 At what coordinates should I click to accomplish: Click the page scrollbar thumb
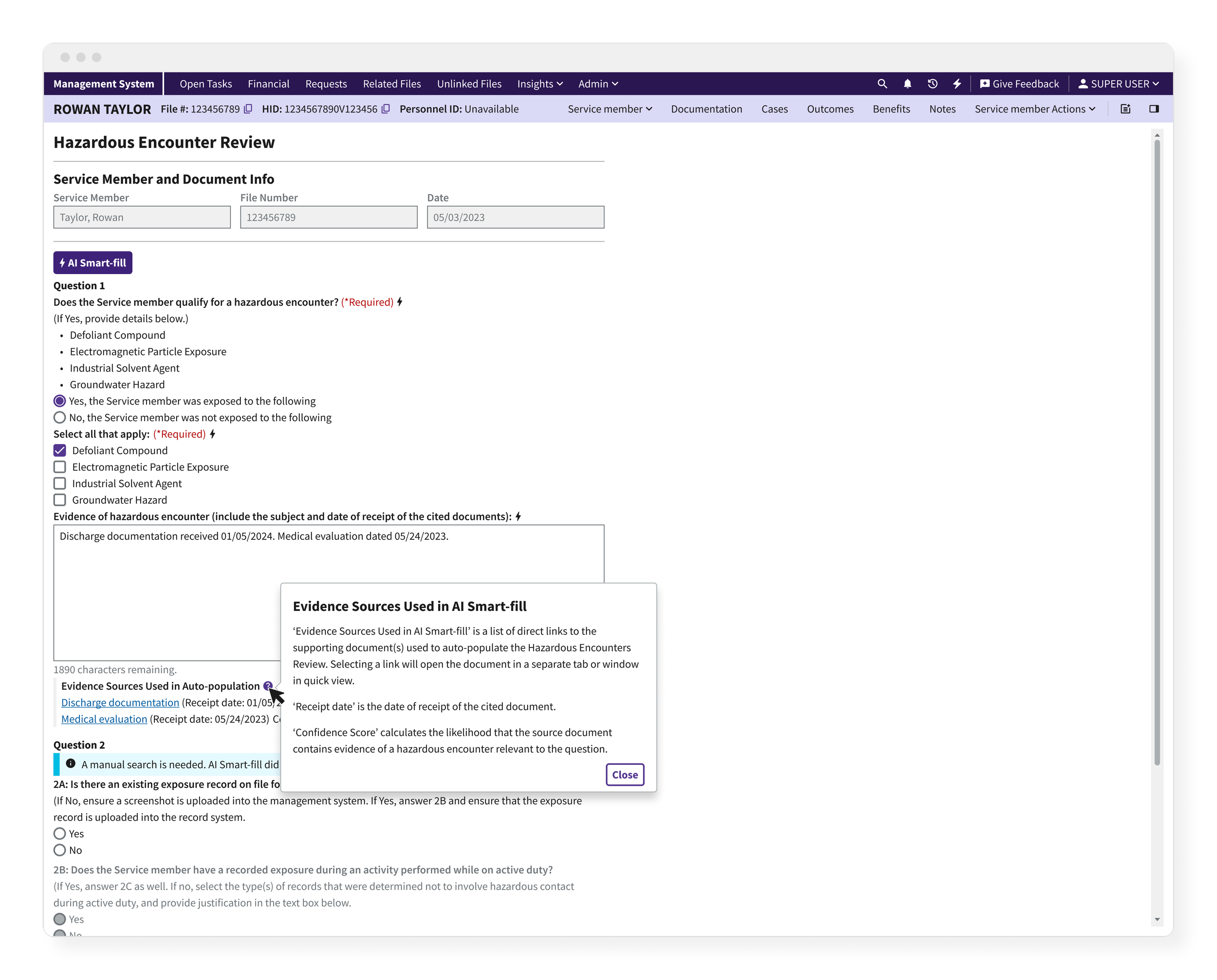1157,452
